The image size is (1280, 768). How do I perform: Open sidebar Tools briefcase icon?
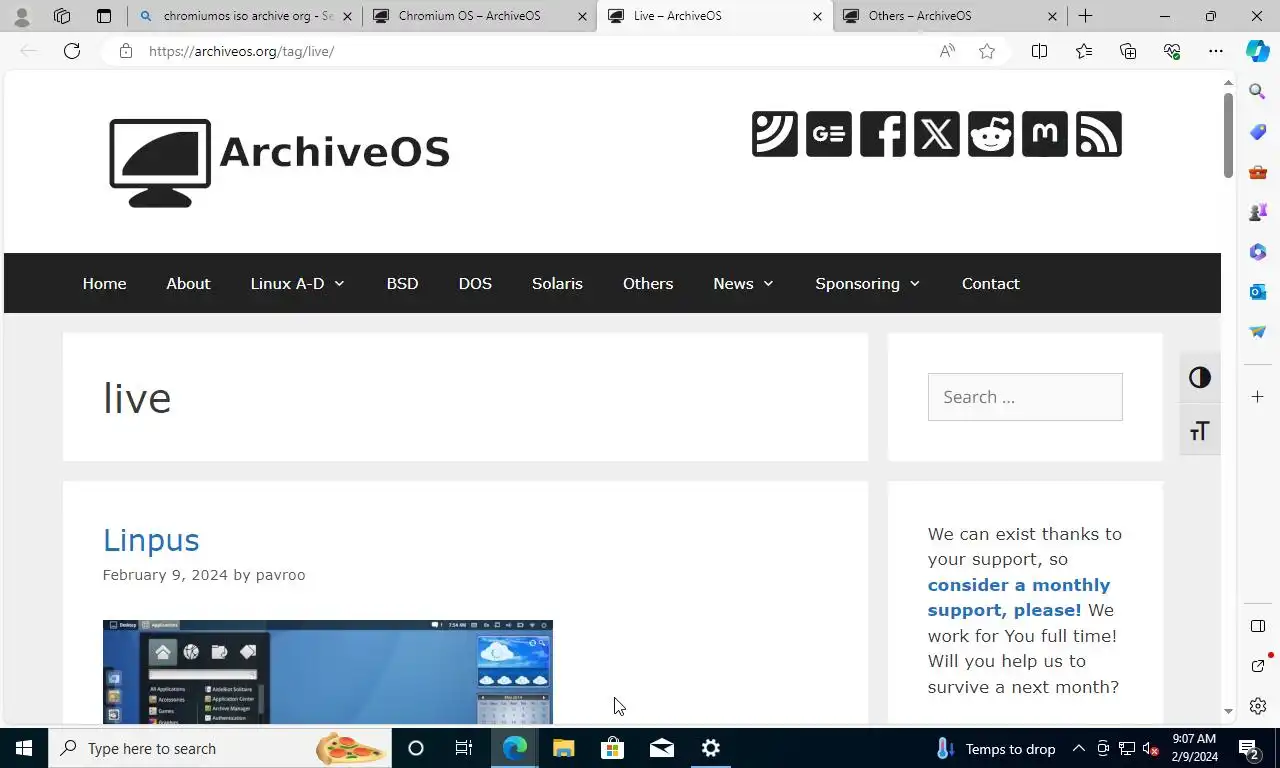tap(1258, 172)
